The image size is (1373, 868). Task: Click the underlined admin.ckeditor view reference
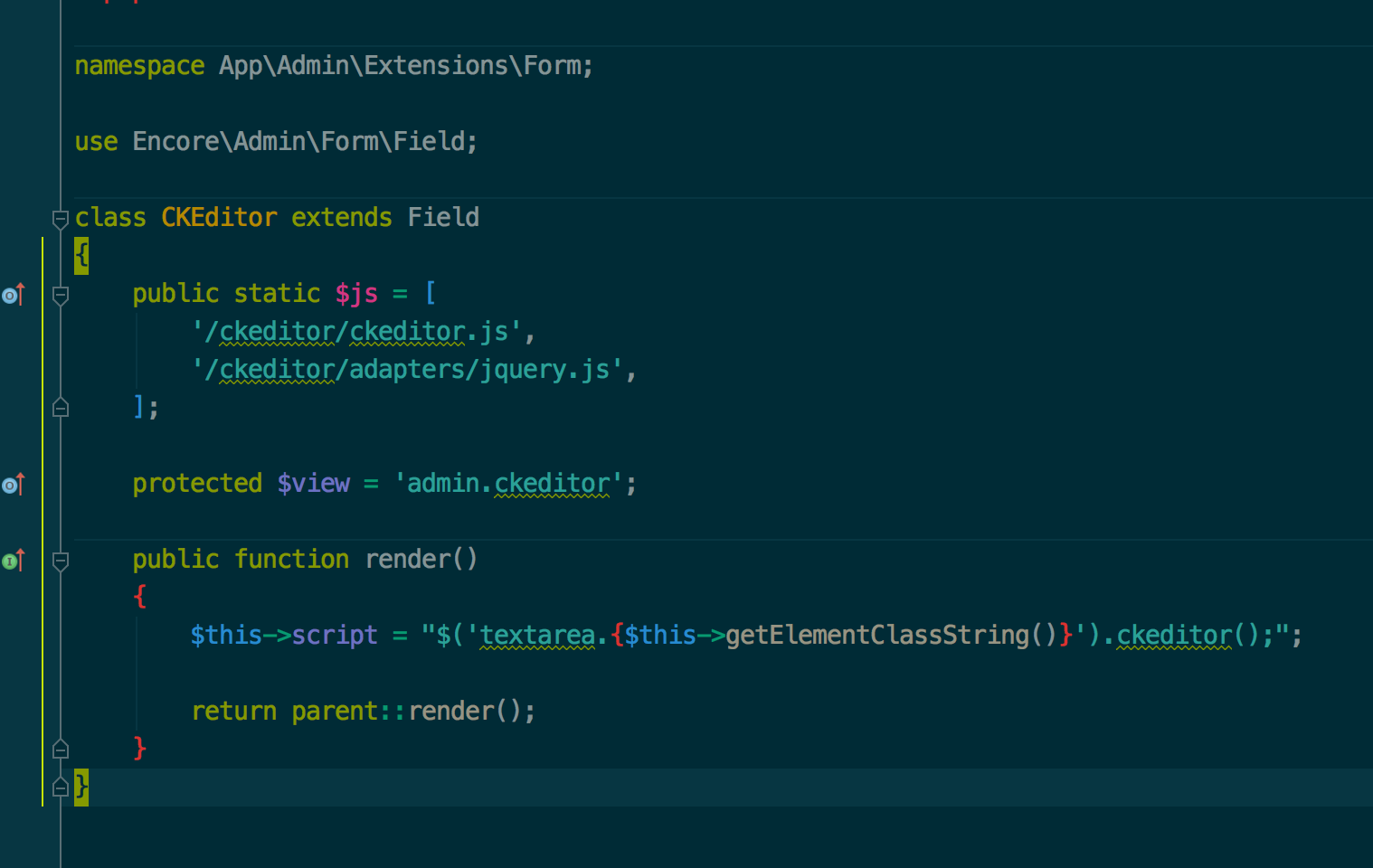[x=552, y=483]
